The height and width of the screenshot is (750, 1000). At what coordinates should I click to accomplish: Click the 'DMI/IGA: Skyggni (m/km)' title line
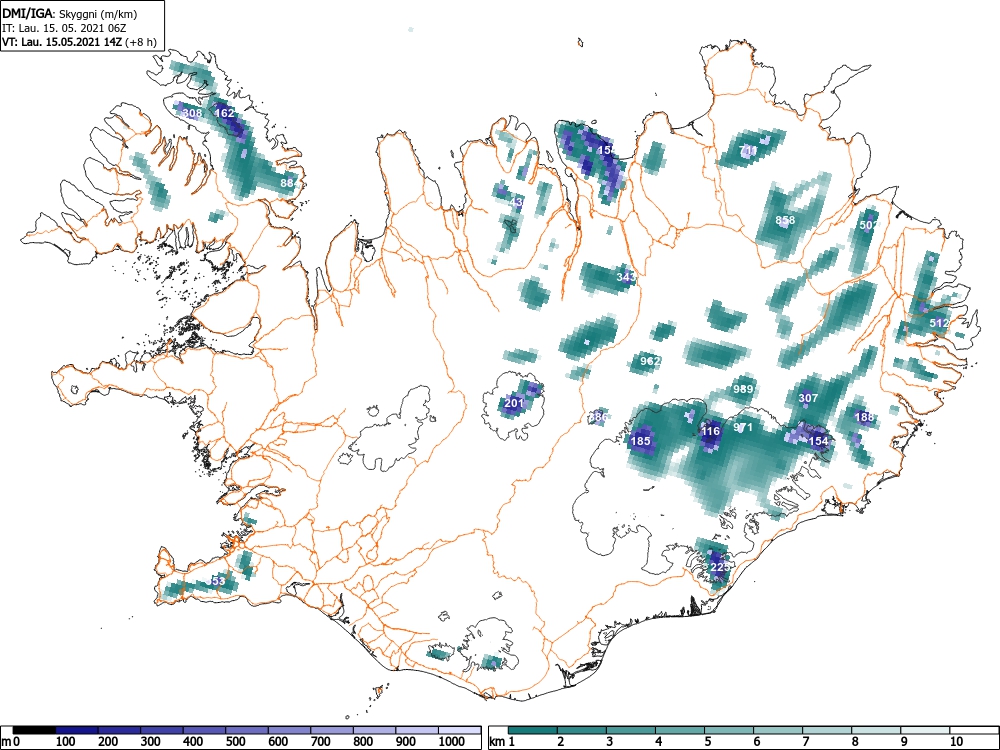point(70,14)
